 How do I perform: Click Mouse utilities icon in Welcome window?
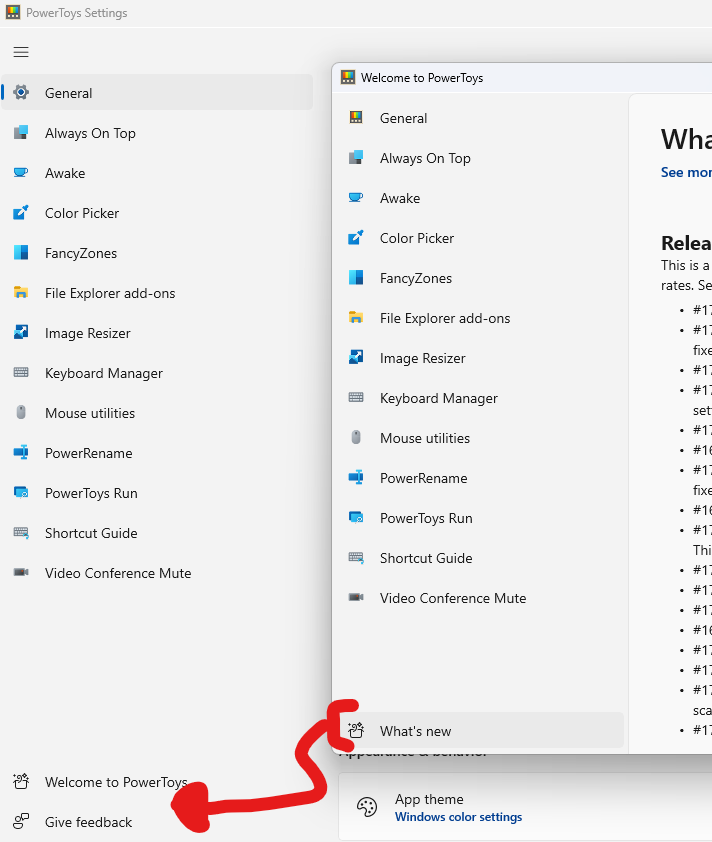coord(356,438)
